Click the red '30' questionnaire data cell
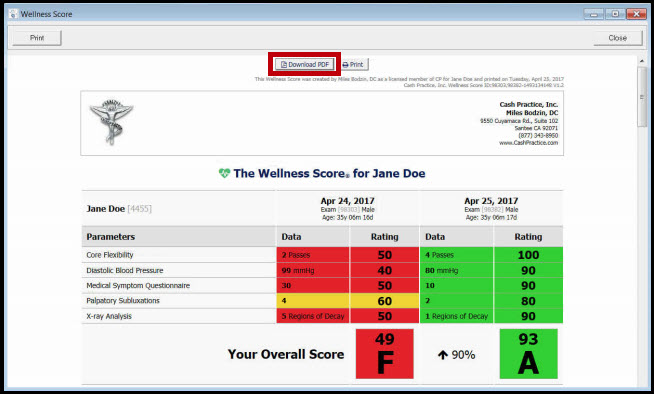The width and height of the screenshot is (654, 394). coord(313,286)
